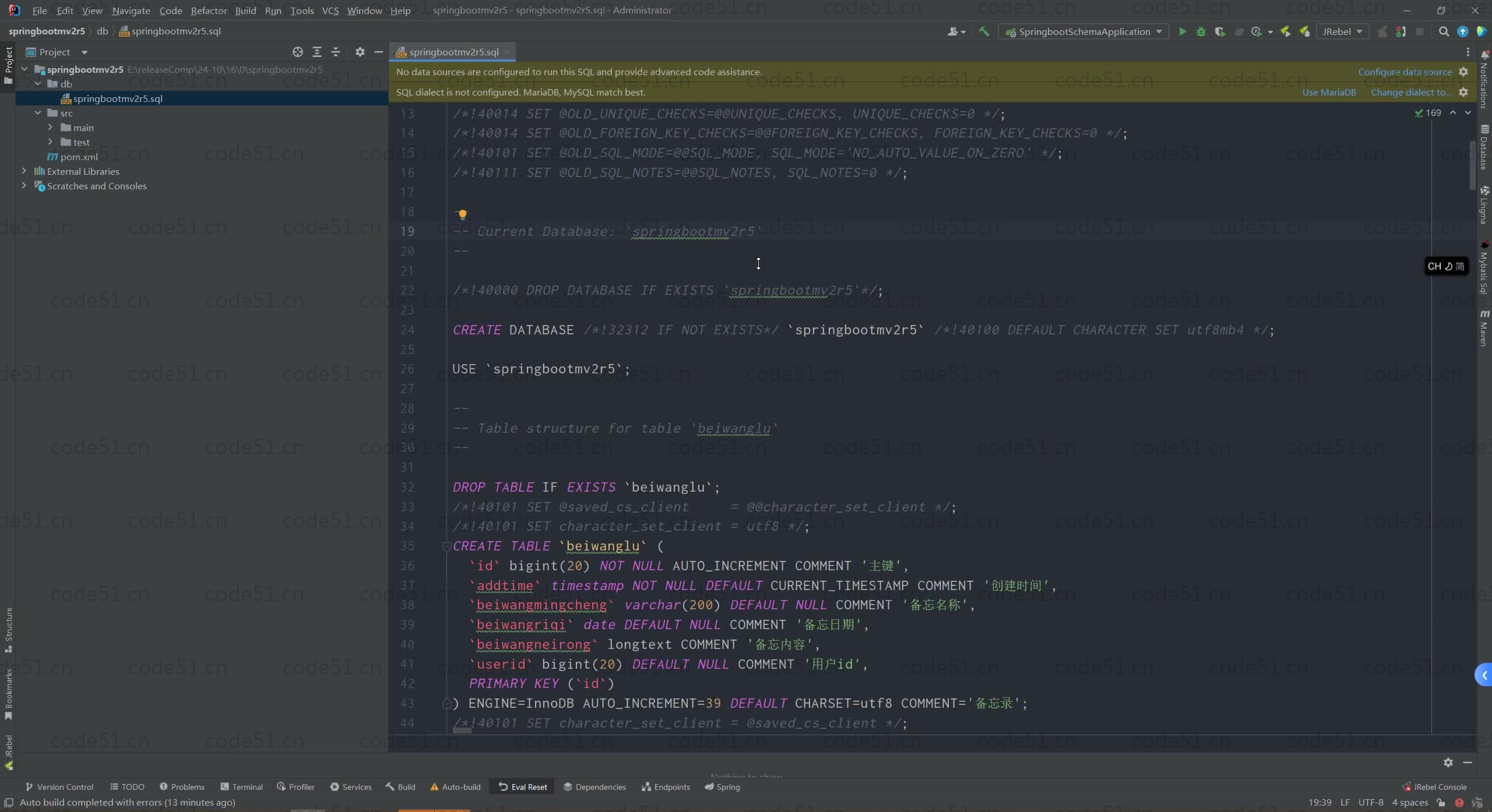Start debugging with the green bug icon
Viewport: 1492px width, 812px height.
coord(1201,31)
